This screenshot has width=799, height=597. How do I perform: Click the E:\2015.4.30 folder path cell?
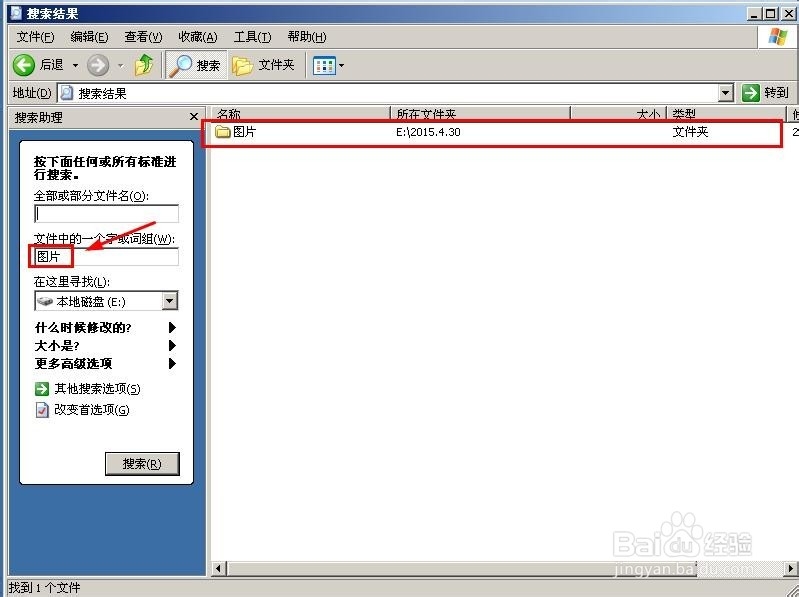tap(428, 132)
